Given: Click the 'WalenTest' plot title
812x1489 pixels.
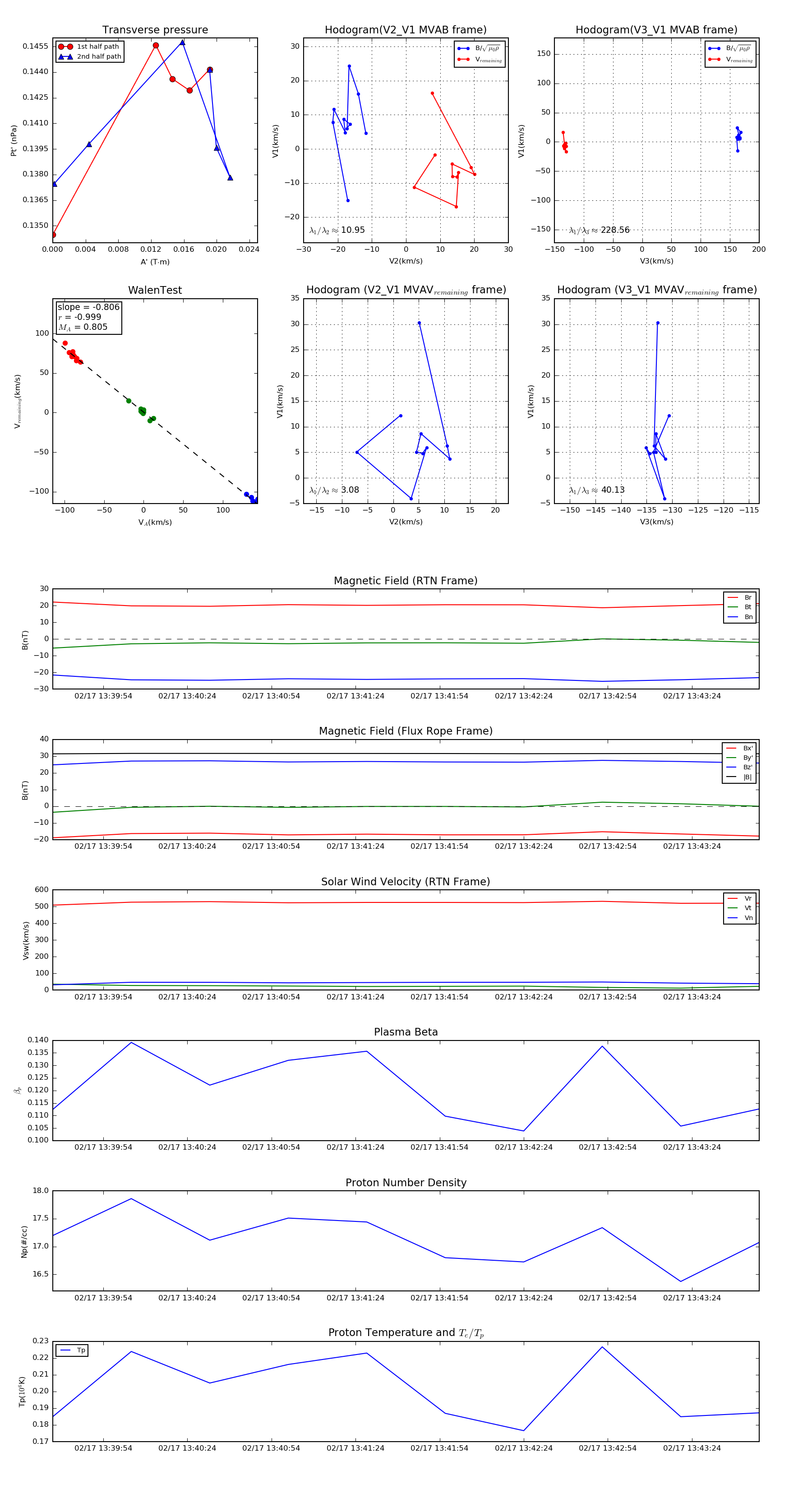Looking at the screenshot, I should tap(155, 290).
